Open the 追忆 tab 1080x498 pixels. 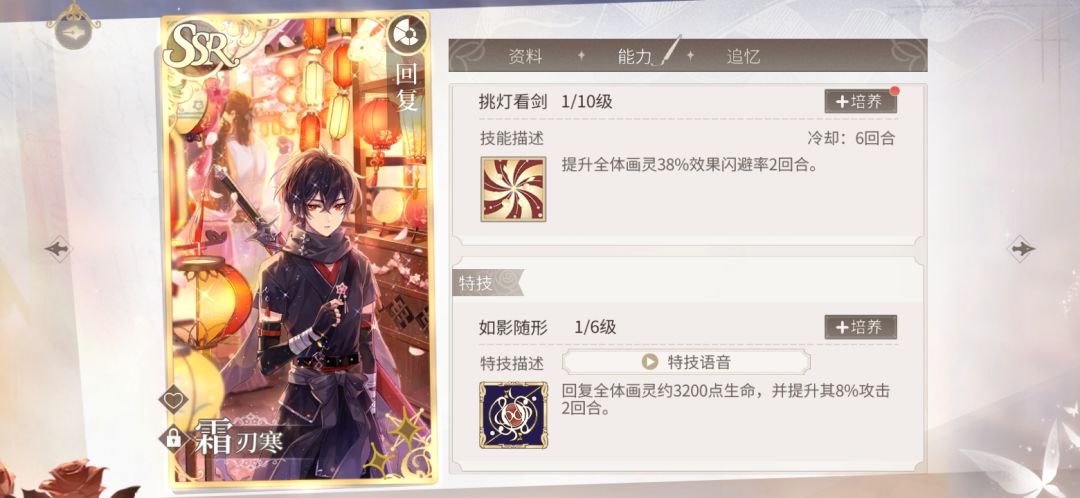(743, 56)
